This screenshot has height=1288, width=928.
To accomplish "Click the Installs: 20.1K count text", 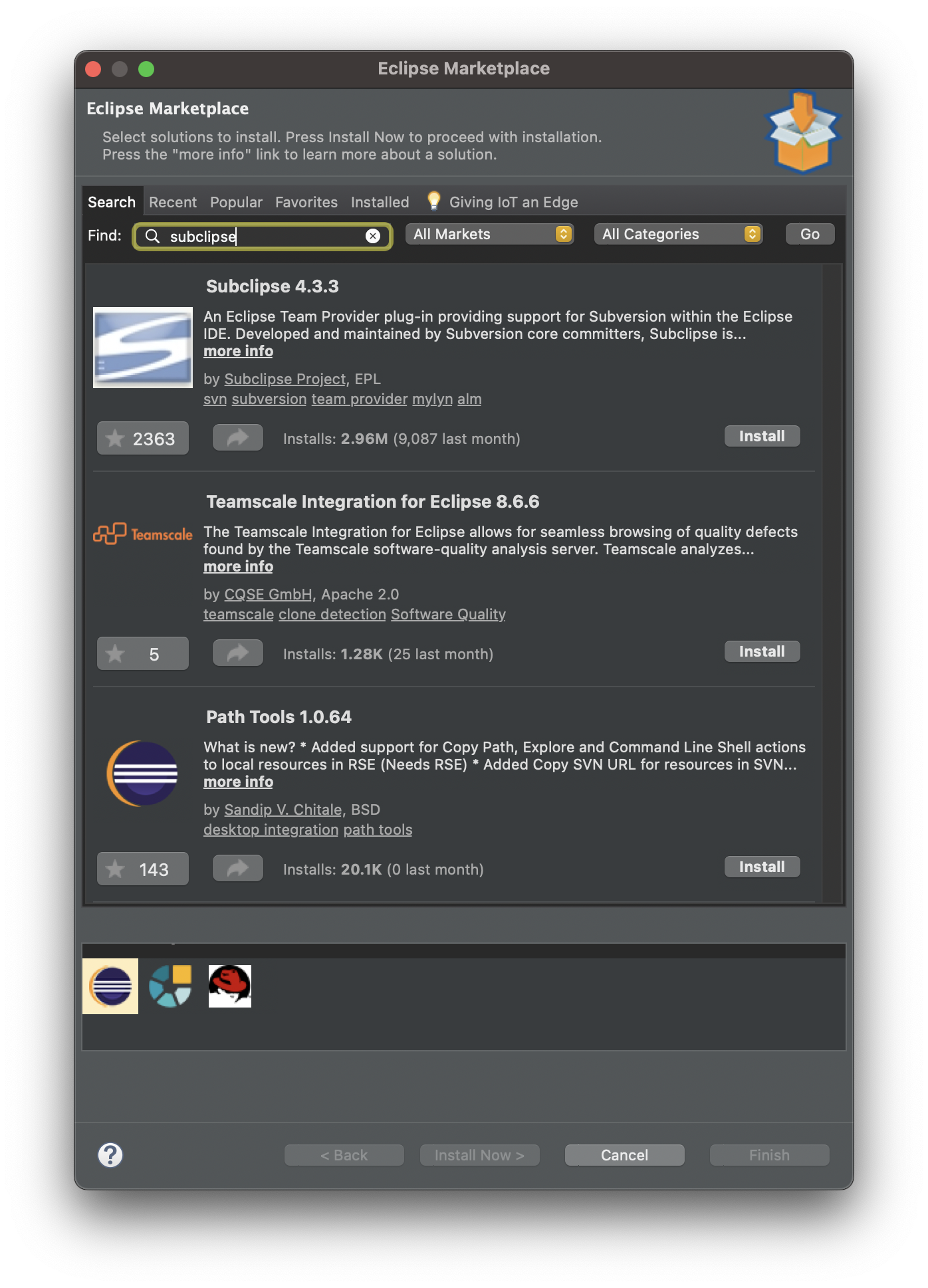I will 384,869.
